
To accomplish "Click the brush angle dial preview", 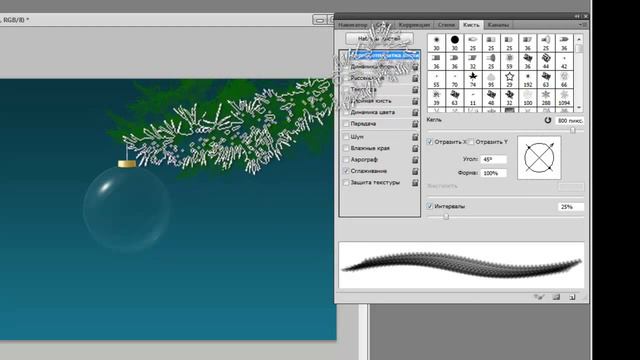I will (x=539, y=158).
